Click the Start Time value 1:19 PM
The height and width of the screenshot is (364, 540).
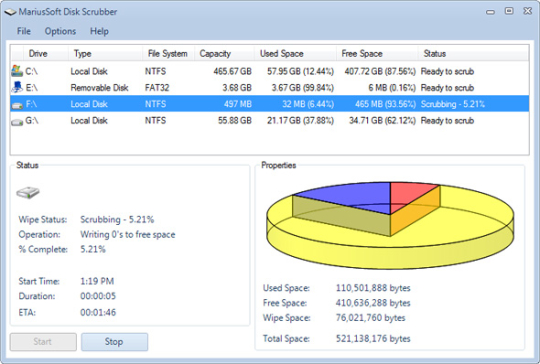(x=97, y=281)
